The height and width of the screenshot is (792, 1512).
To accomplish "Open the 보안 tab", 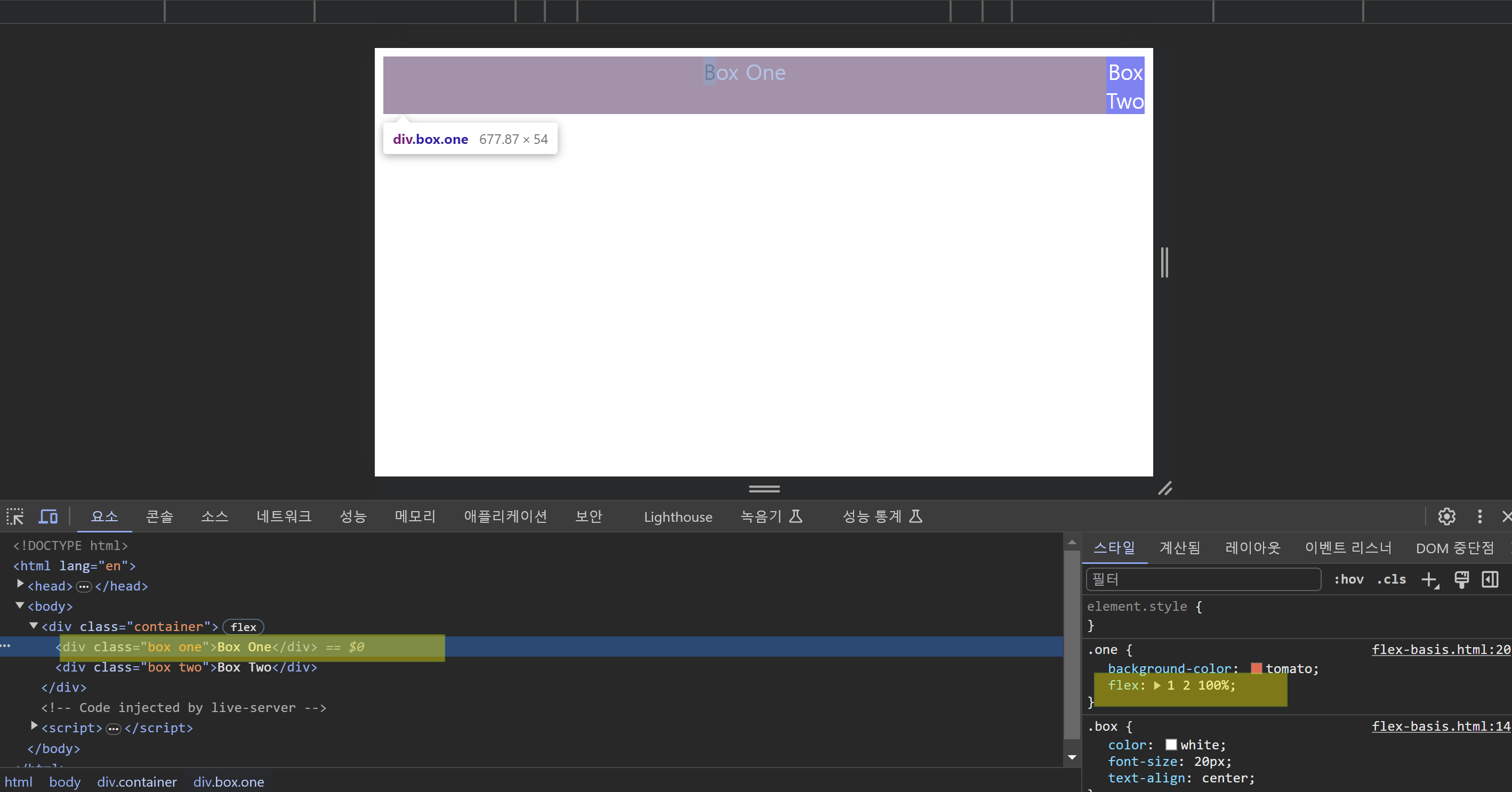I will 589,516.
